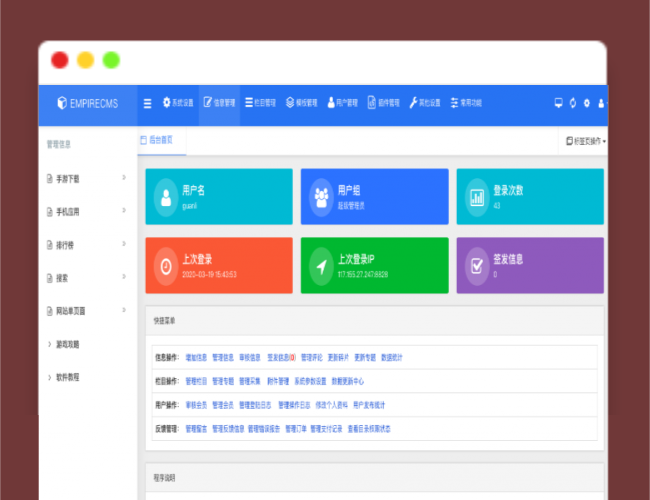Click the EMPIRECMS logo

(x=88, y=103)
